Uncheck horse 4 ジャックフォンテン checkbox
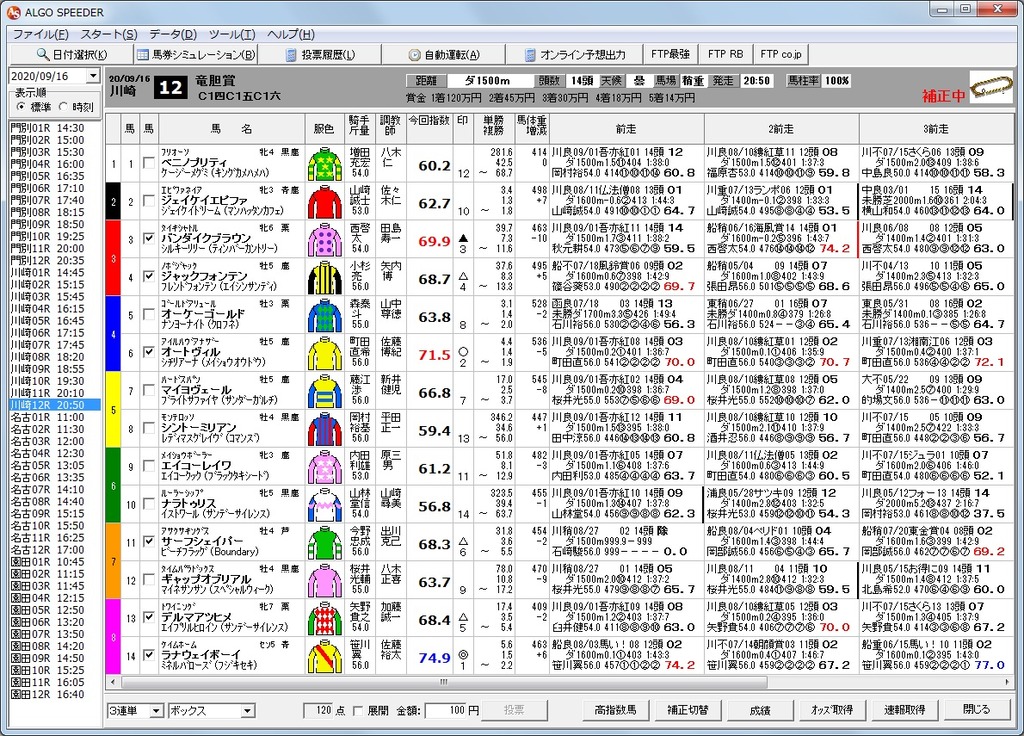This screenshot has width=1024, height=736. 149,276
